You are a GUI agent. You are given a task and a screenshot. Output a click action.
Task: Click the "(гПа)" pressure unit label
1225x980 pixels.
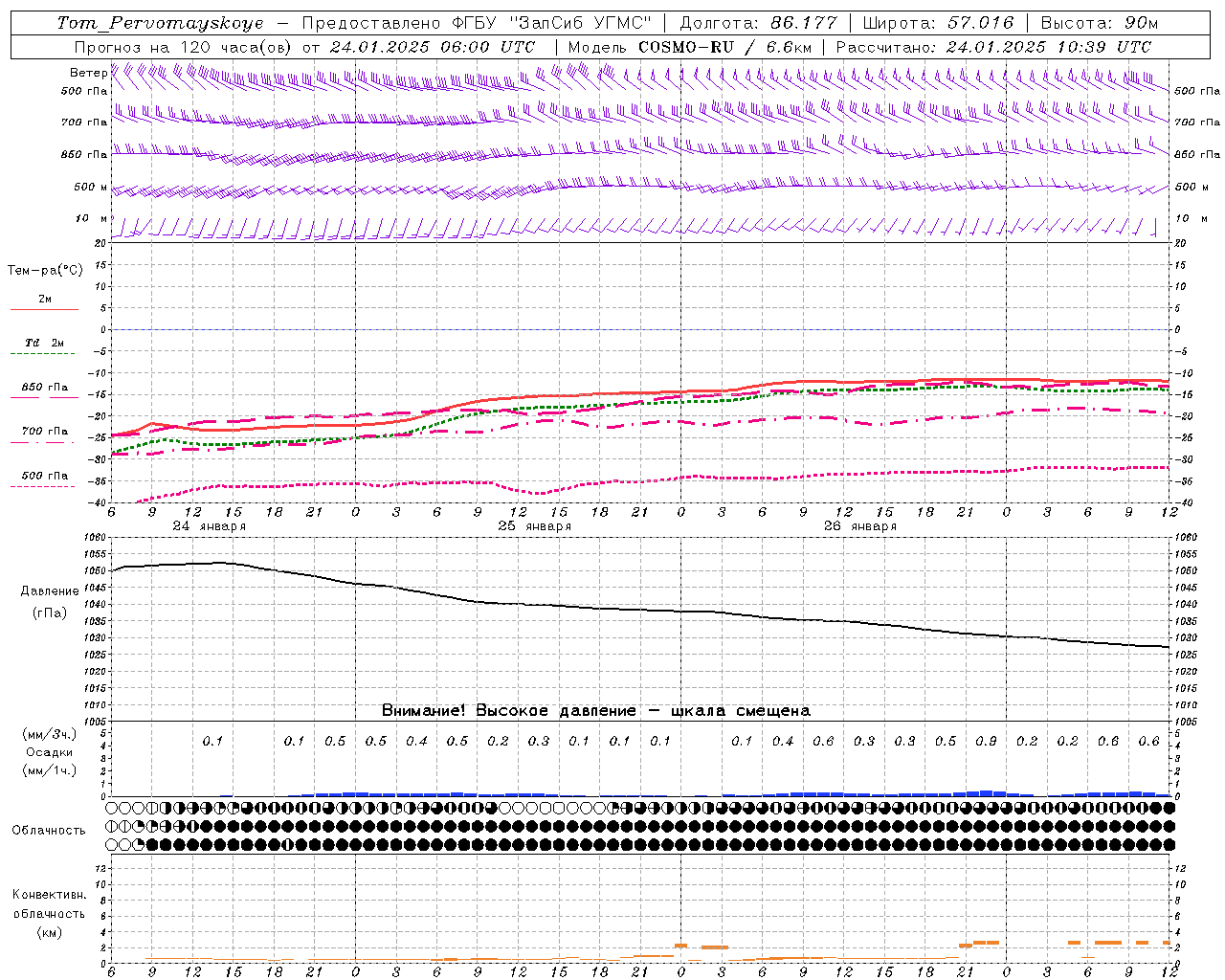pos(50,613)
